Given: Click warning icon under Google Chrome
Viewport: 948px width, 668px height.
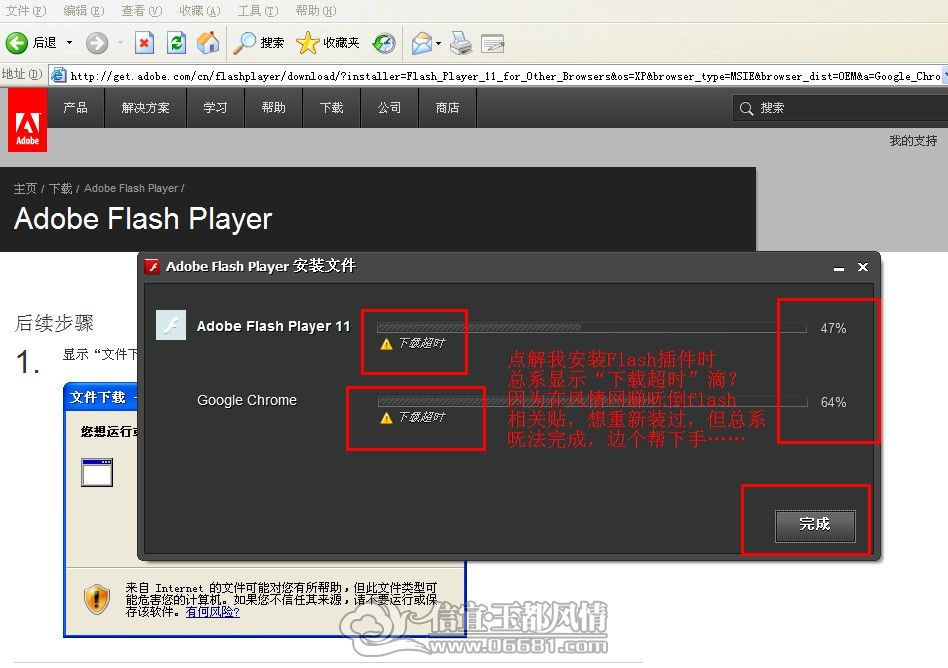Looking at the screenshot, I should 386,418.
